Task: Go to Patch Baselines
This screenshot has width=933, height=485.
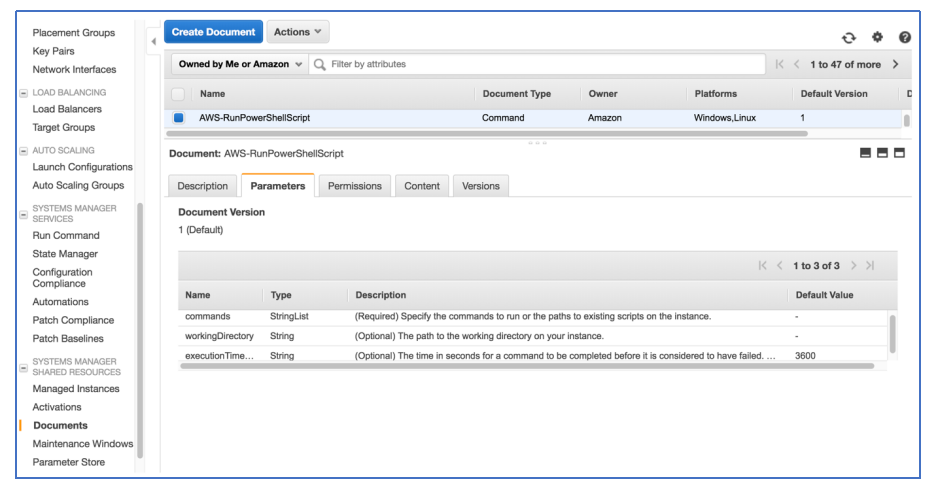Action: 68,339
